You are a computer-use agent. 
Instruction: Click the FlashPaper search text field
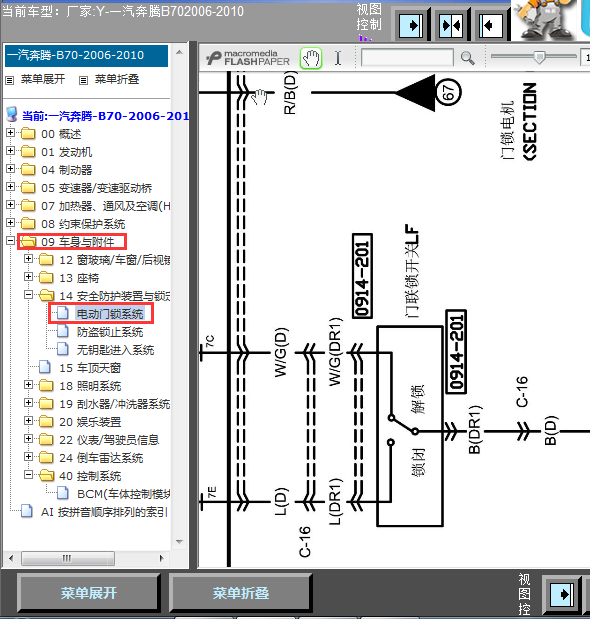click(x=407, y=58)
